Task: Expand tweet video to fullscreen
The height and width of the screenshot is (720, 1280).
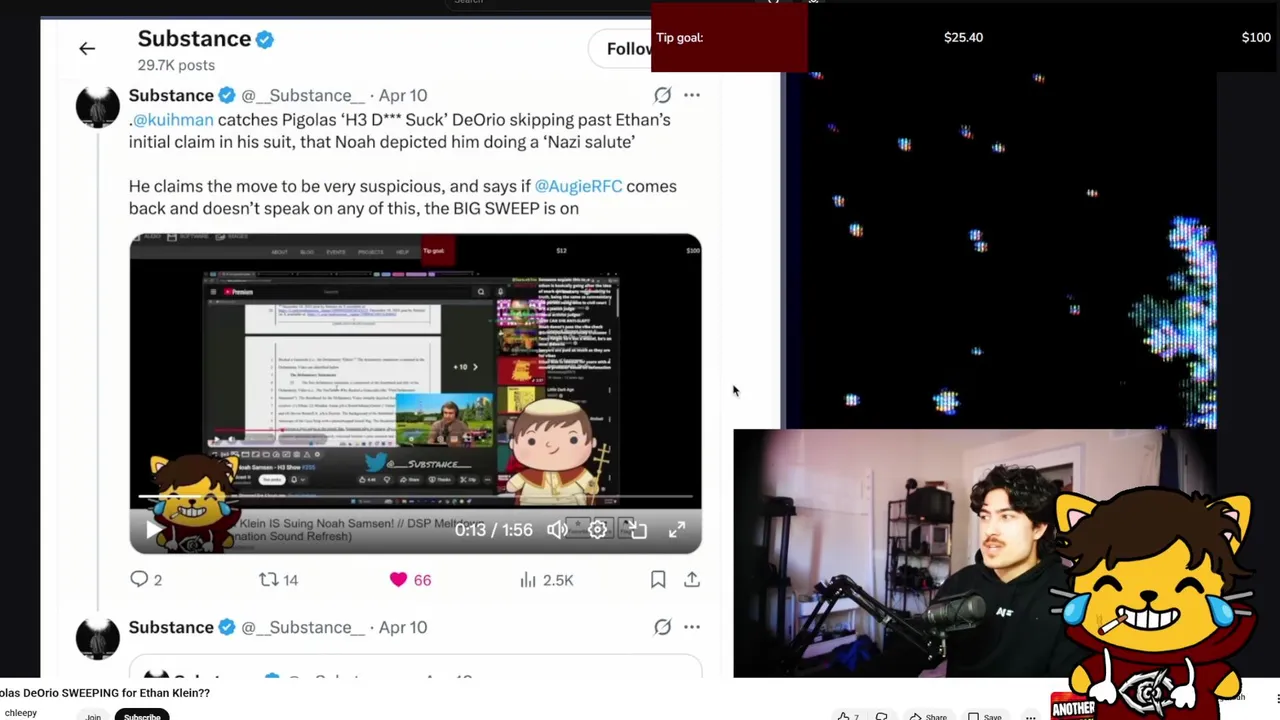Action: [677, 530]
